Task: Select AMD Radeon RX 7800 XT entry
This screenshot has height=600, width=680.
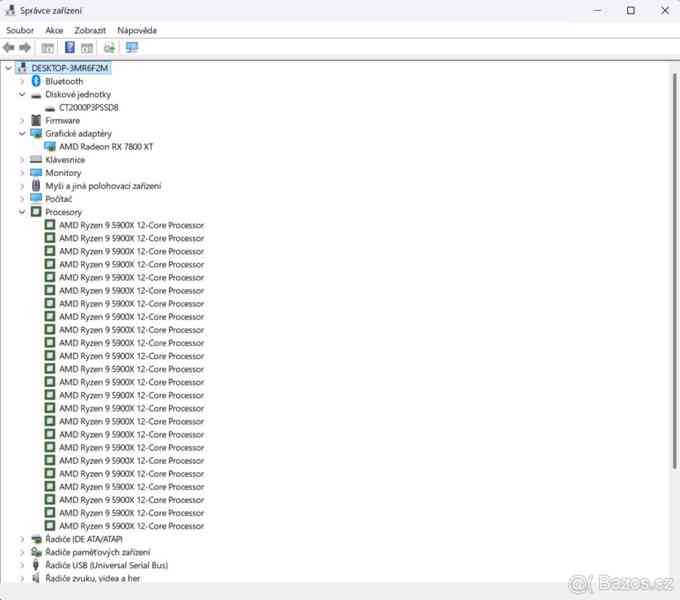Action: [106, 147]
